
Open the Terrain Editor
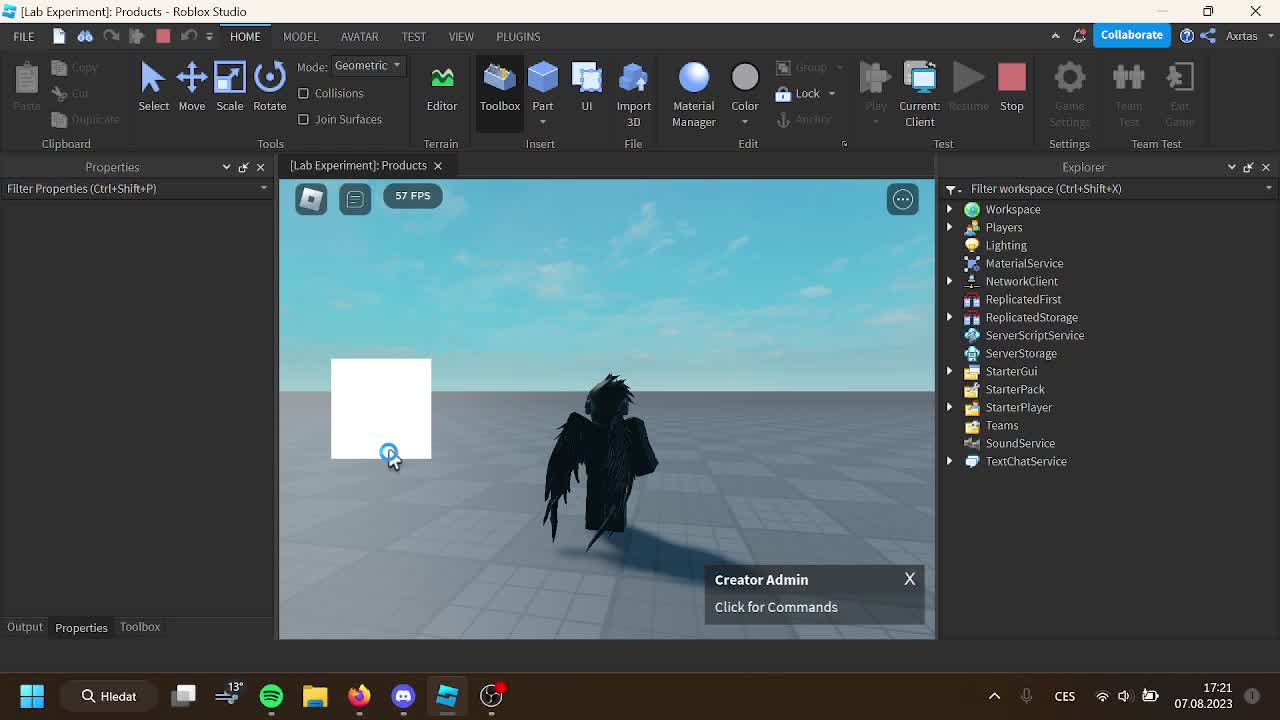pos(442,87)
